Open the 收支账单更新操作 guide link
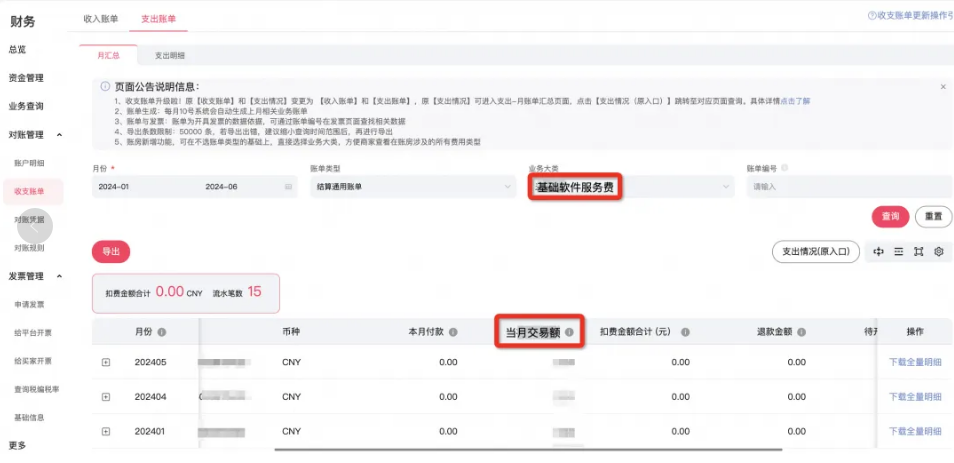 tap(915, 16)
